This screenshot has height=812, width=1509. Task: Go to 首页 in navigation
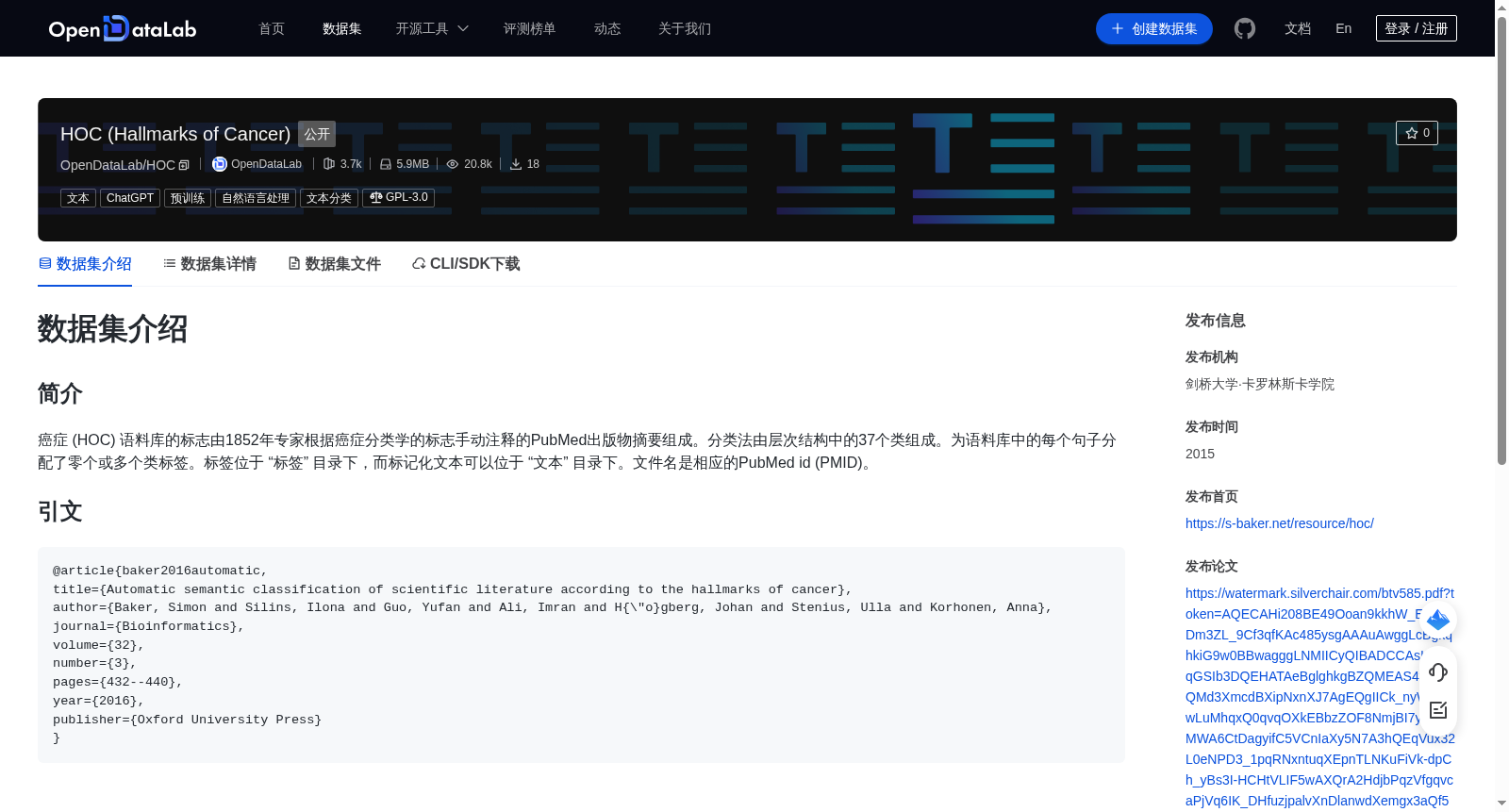(272, 28)
